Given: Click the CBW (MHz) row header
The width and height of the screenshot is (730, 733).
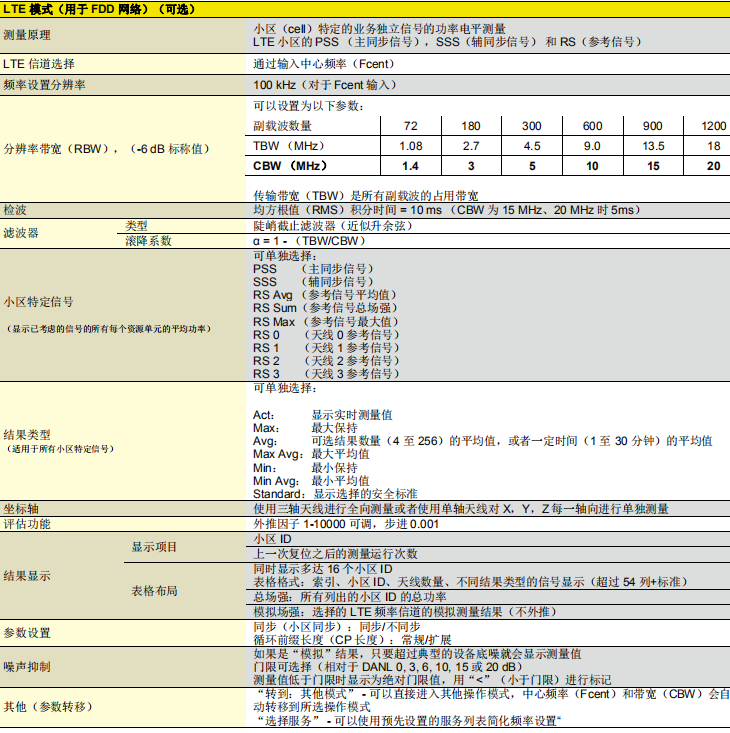Looking at the screenshot, I should (290, 166).
